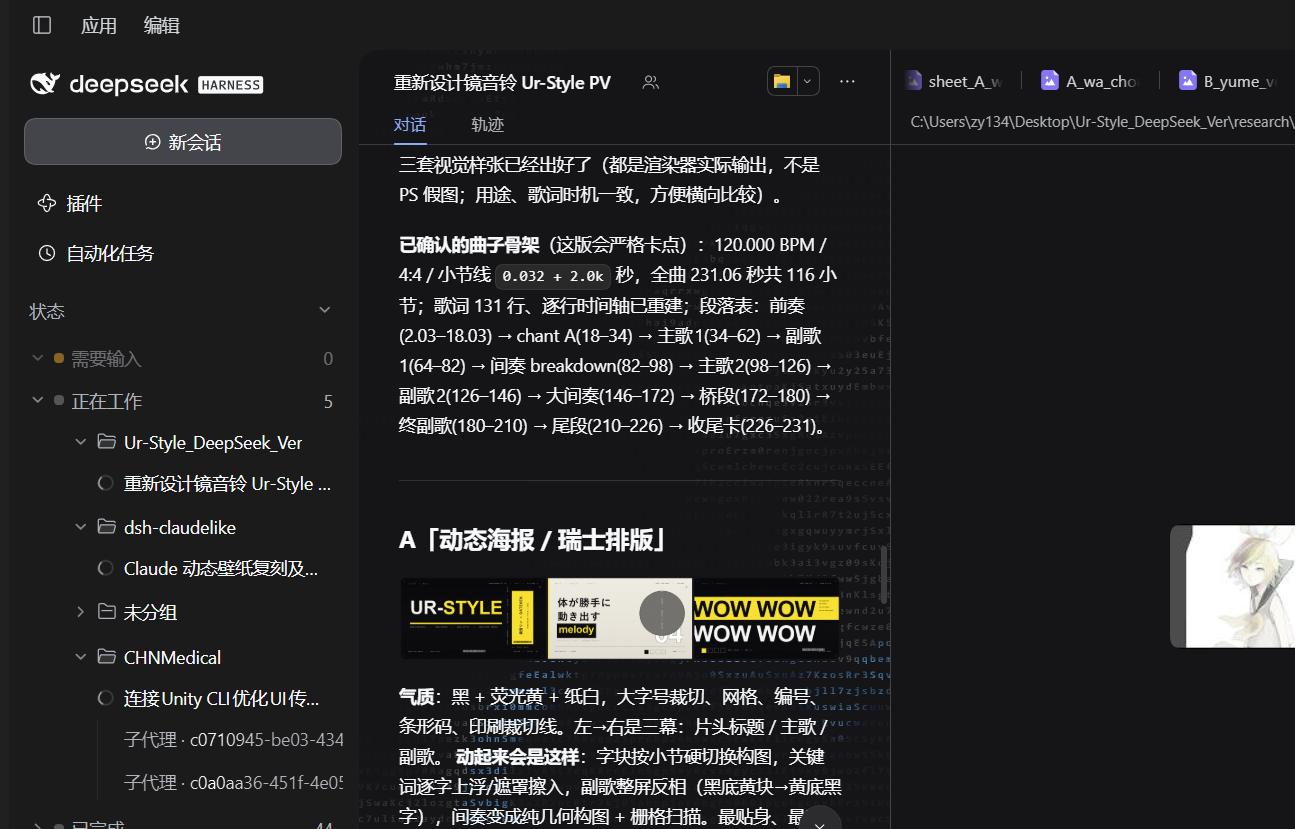Select 子代理 c0710945-be03 entry
Image resolution: width=1295 pixels, height=829 pixels.
click(x=233, y=740)
